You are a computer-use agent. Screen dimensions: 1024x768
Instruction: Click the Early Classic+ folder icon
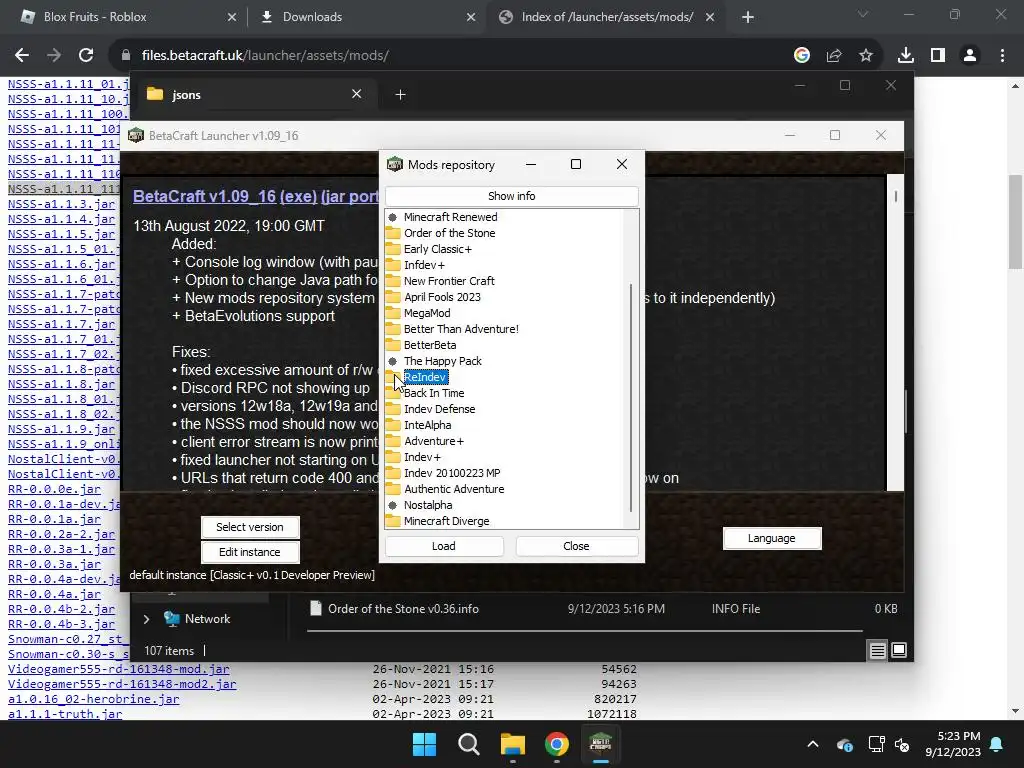click(x=392, y=249)
